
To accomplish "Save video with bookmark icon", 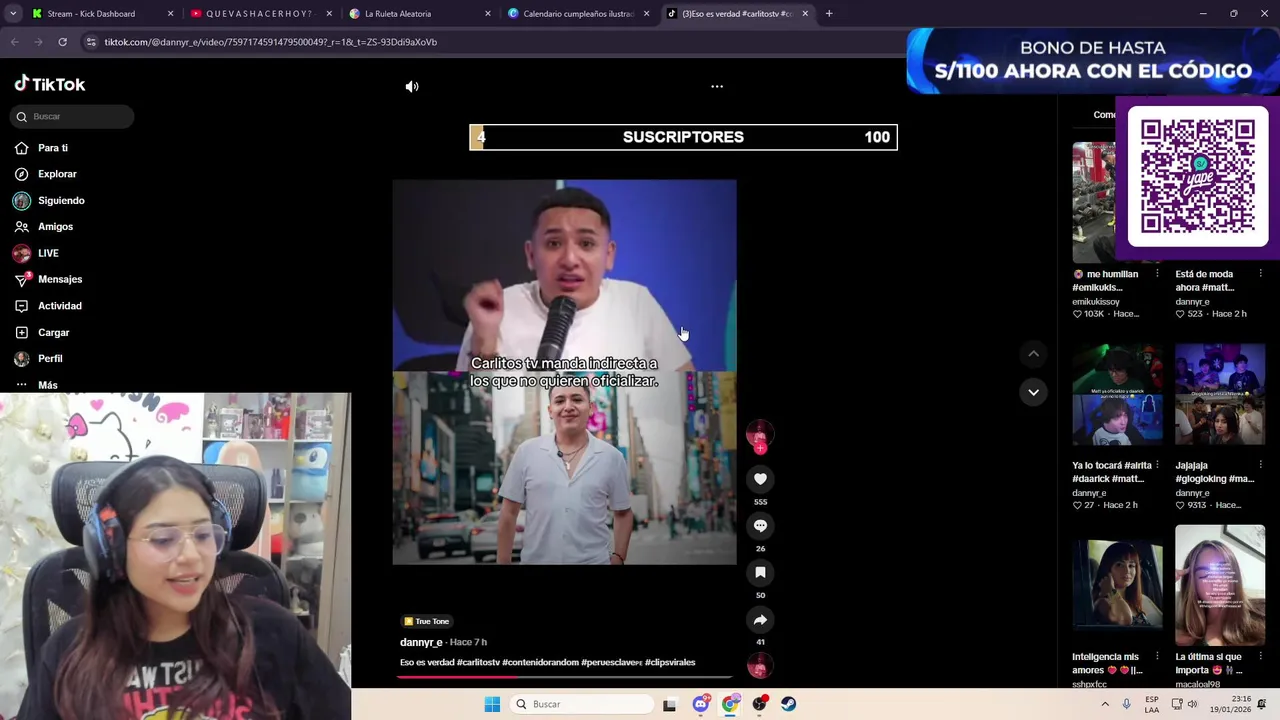I will pyautogui.click(x=760, y=573).
